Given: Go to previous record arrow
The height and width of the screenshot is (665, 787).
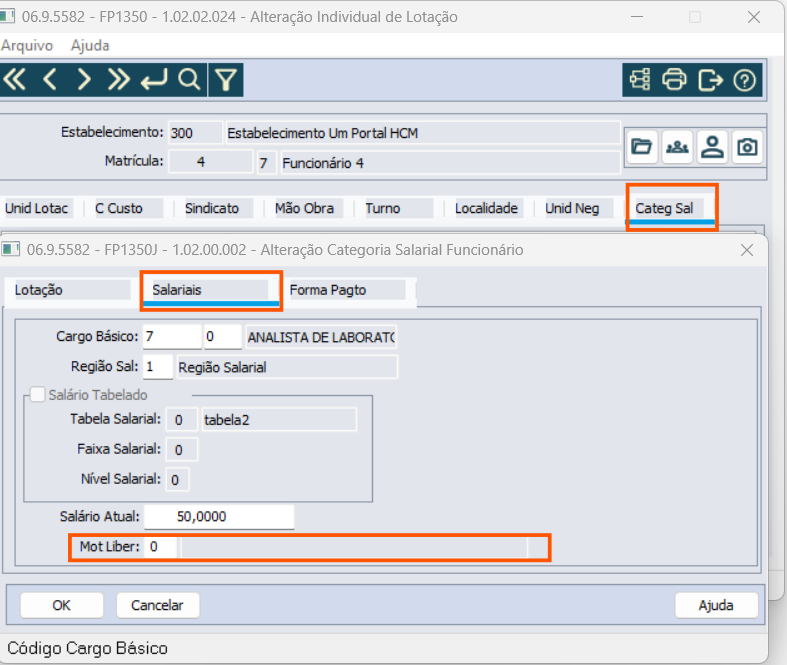Looking at the screenshot, I should pyautogui.click(x=49, y=80).
